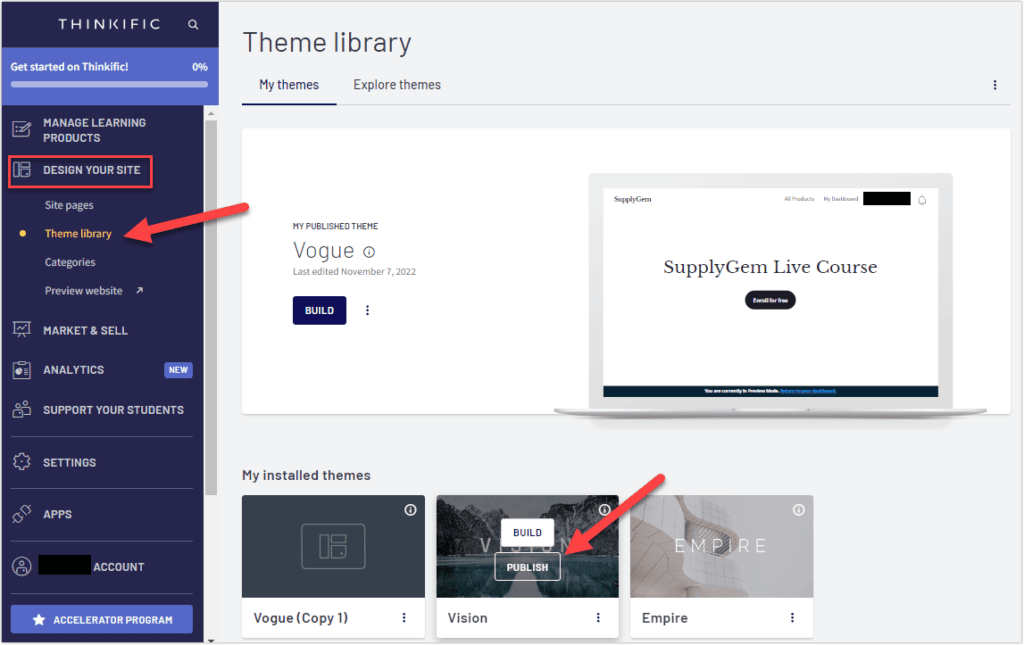Open the Vogue (Copy 1) options menu

coord(404,618)
